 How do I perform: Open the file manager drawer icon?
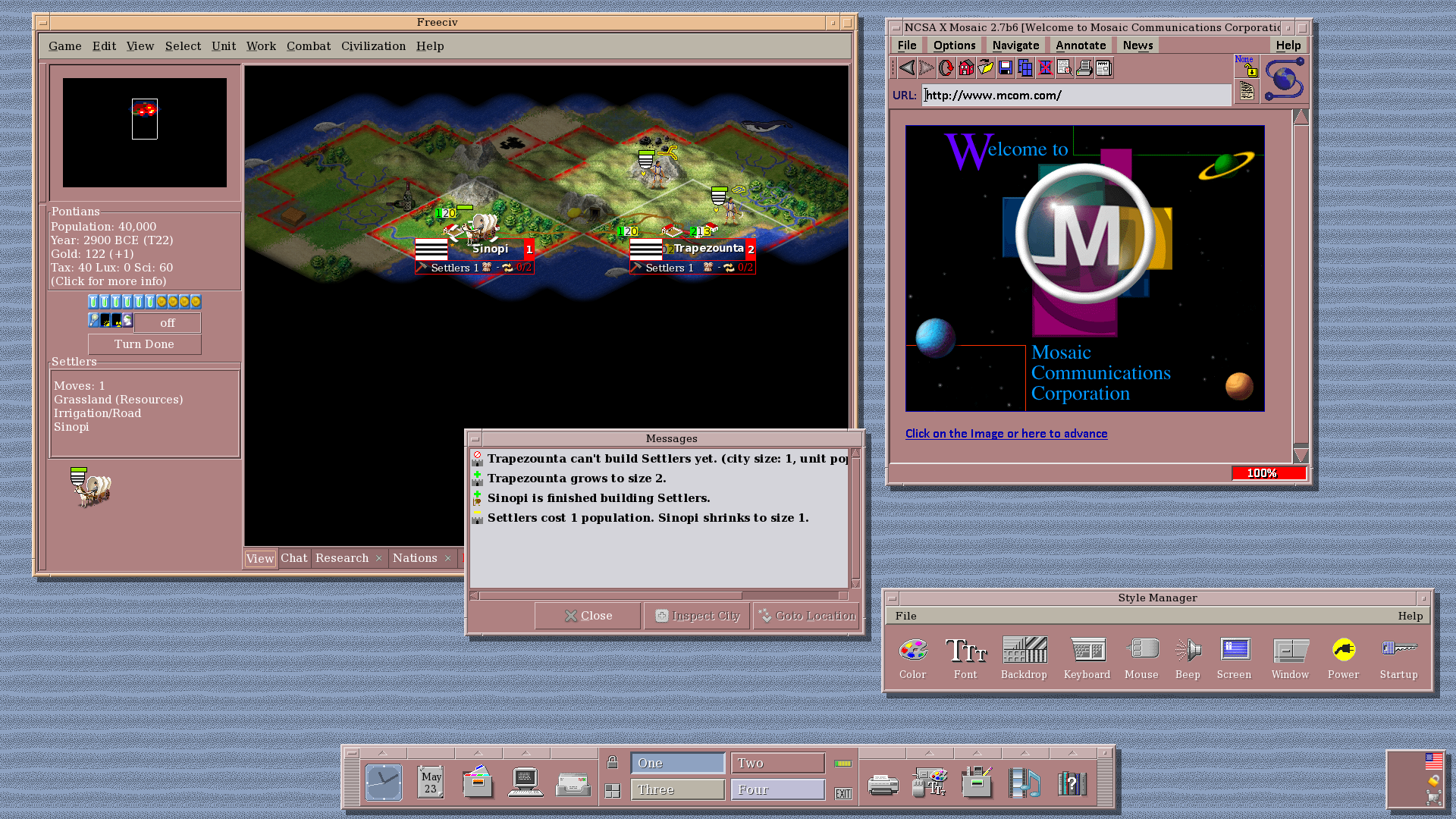point(478,783)
